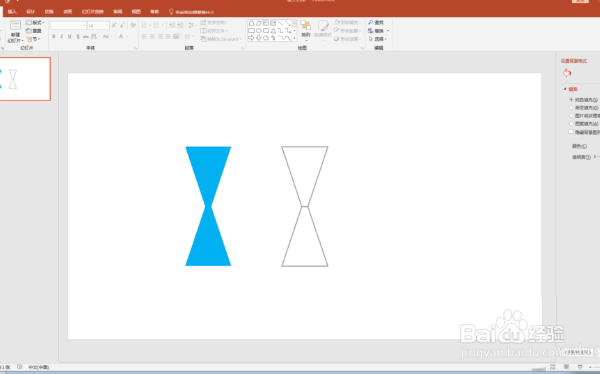Select Pattern fill (图案填充) radio button
The width and height of the screenshot is (600, 374).
(571, 124)
